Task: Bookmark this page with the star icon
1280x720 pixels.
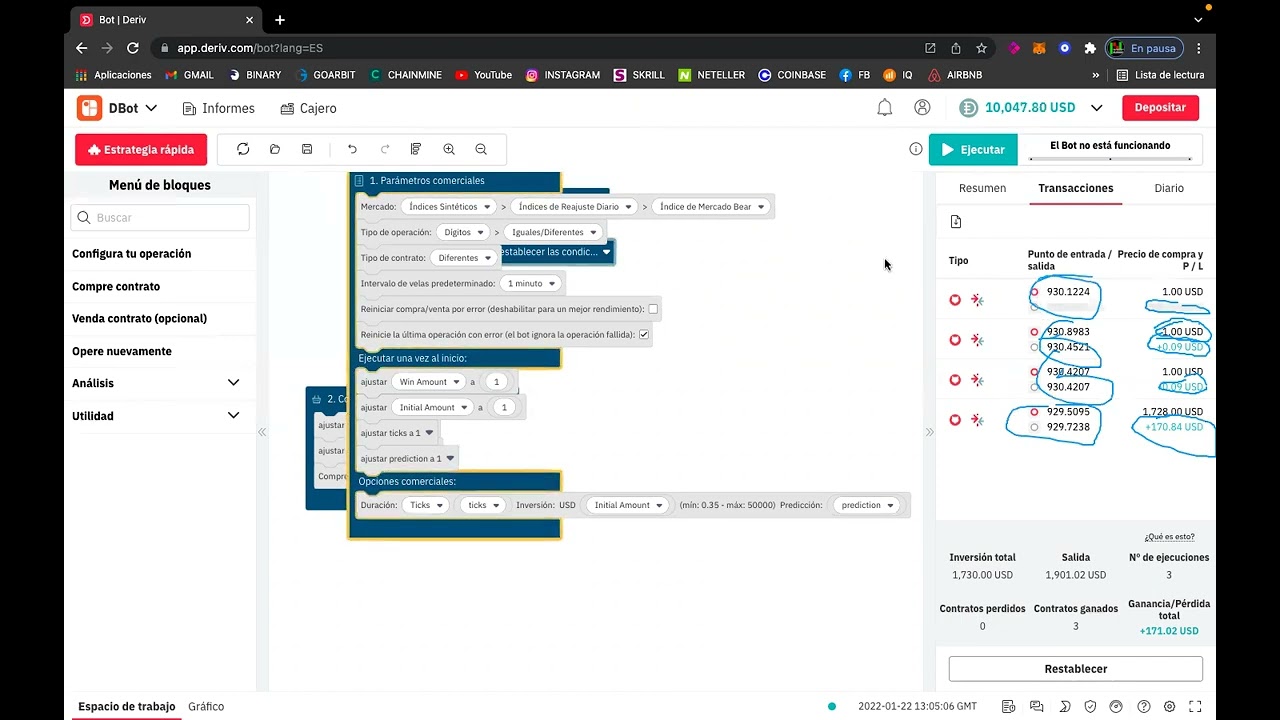Action: point(981,48)
